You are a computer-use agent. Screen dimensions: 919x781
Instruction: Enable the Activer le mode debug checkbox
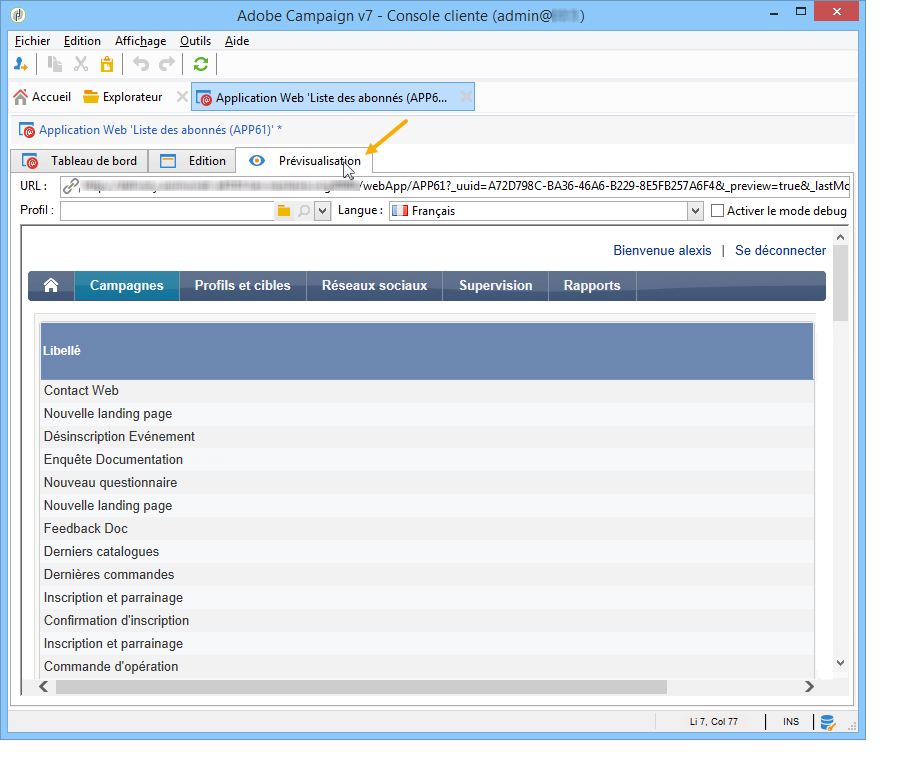click(717, 211)
